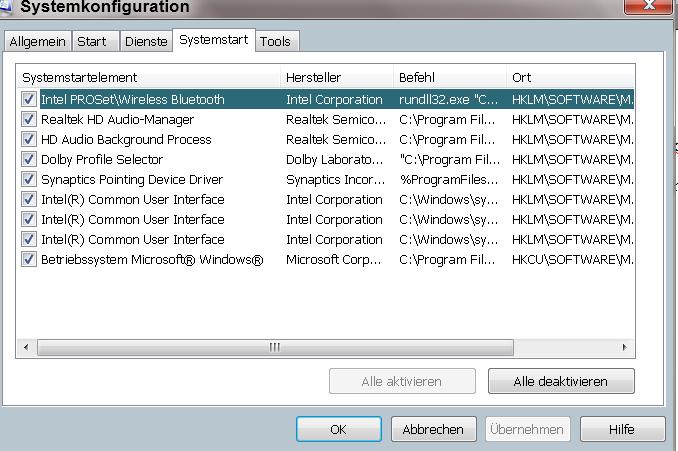The width and height of the screenshot is (678, 451).
Task: Sort by Befehl column header
Action: click(x=450, y=77)
